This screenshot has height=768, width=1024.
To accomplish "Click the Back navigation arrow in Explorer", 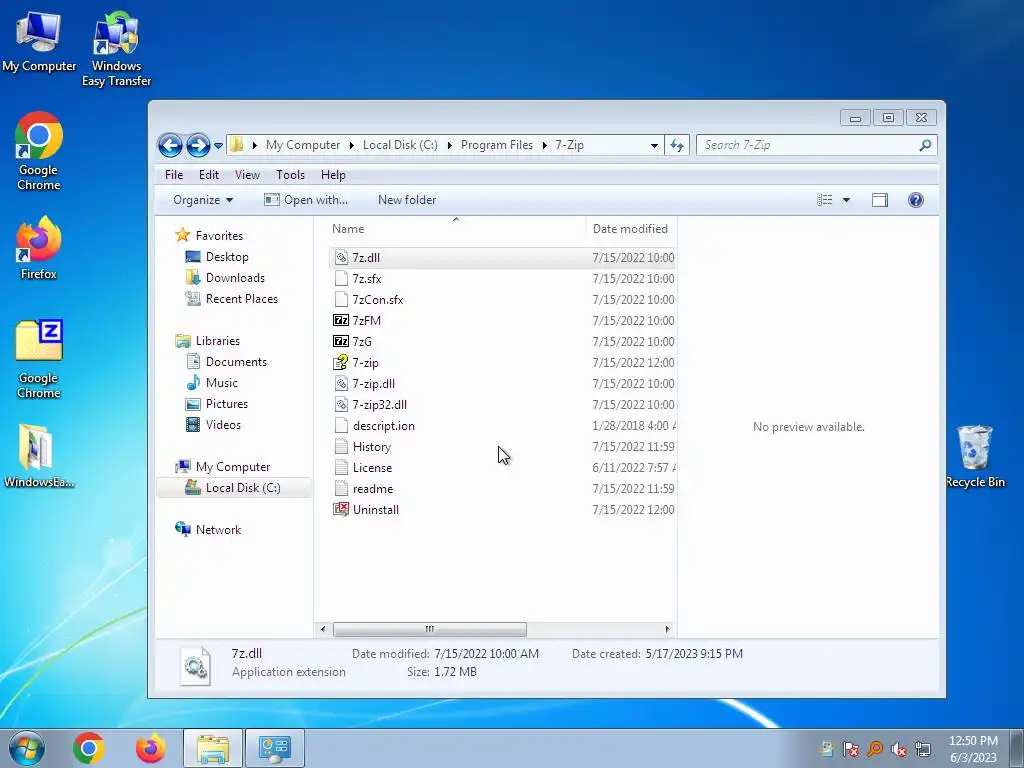I will (170, 145).
